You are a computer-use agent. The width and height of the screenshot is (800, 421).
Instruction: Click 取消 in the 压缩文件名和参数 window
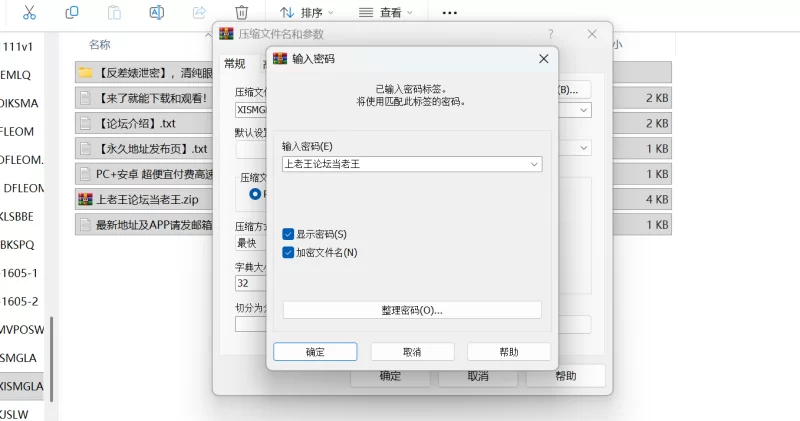478,376
